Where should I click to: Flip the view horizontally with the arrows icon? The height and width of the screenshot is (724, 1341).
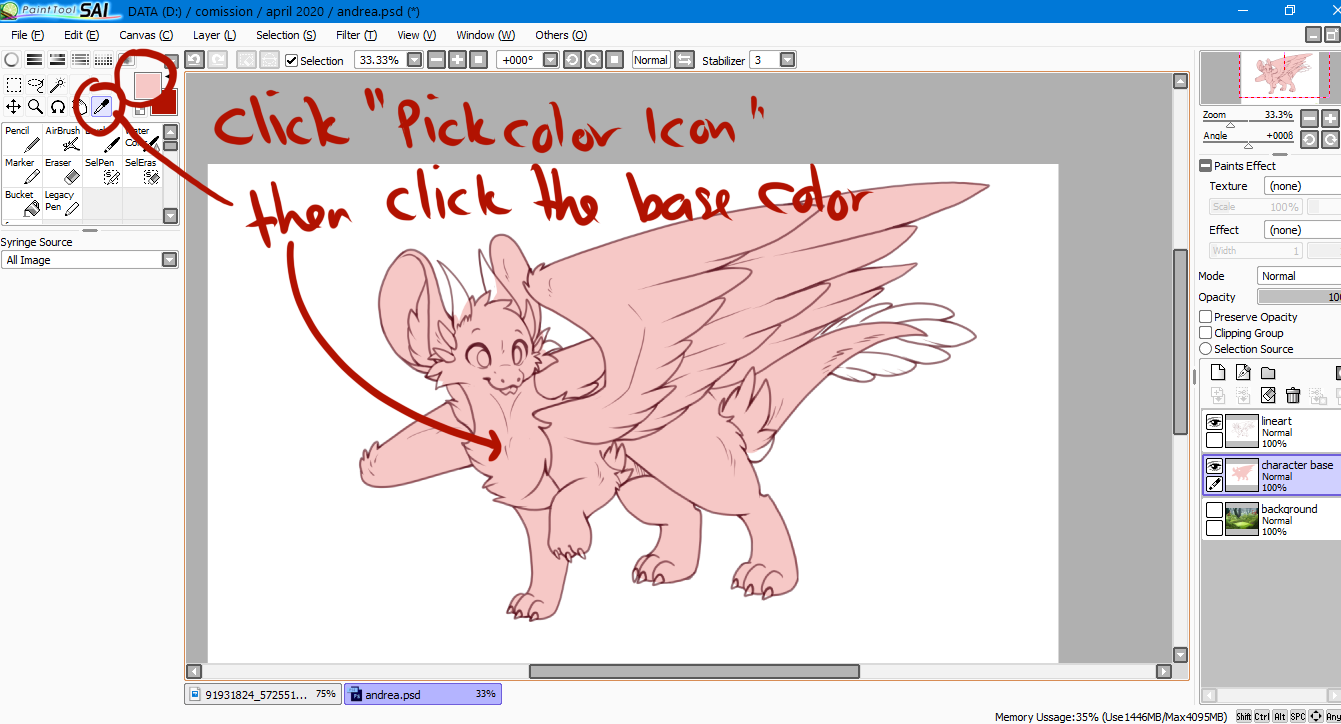685,60
